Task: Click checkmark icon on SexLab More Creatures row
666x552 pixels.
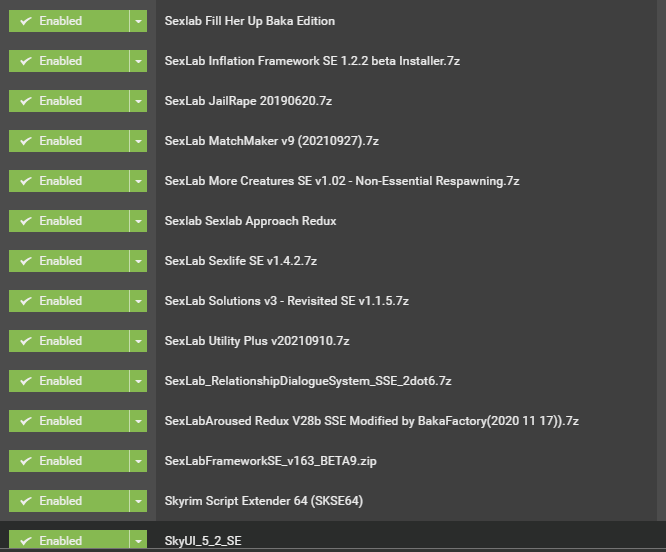Action: 26,181
